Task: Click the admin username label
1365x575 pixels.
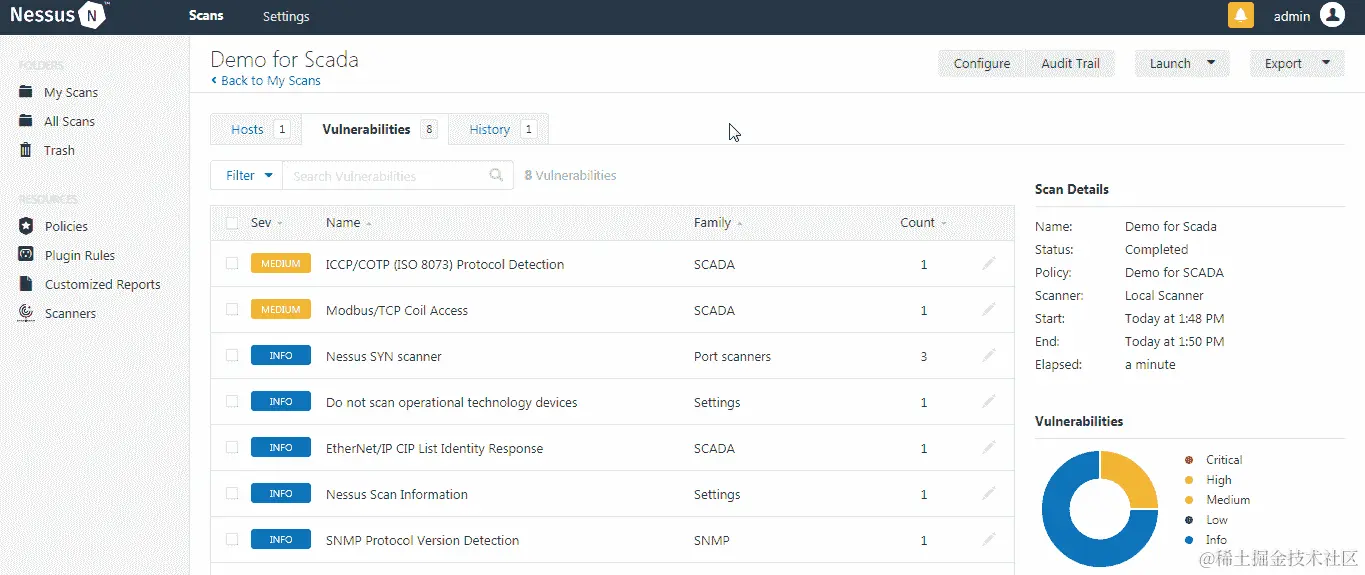Action: tap(1291, 16)
